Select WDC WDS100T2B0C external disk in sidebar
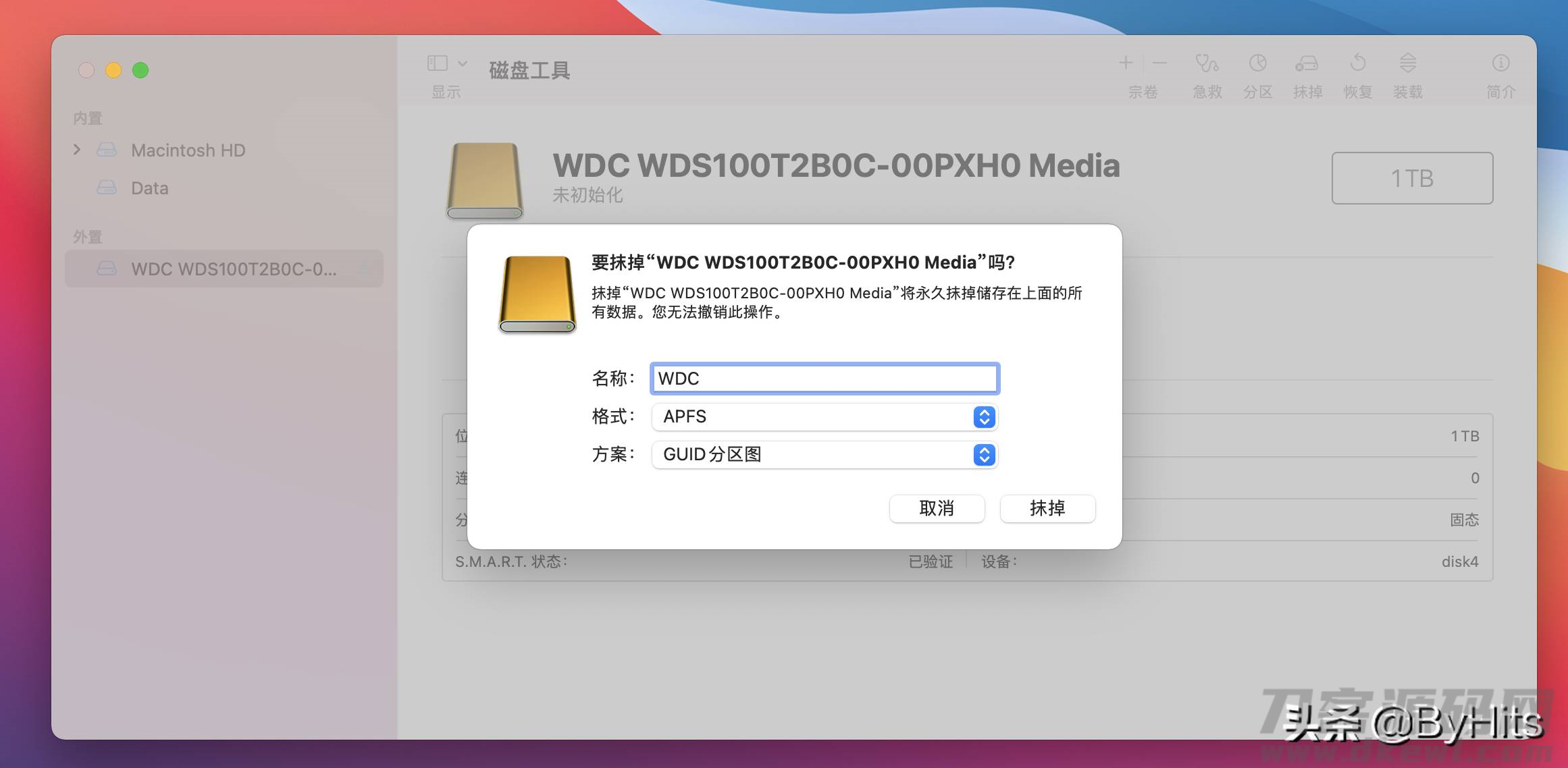1568x768 pixels. pyautogui.click(x=224, y=269)
